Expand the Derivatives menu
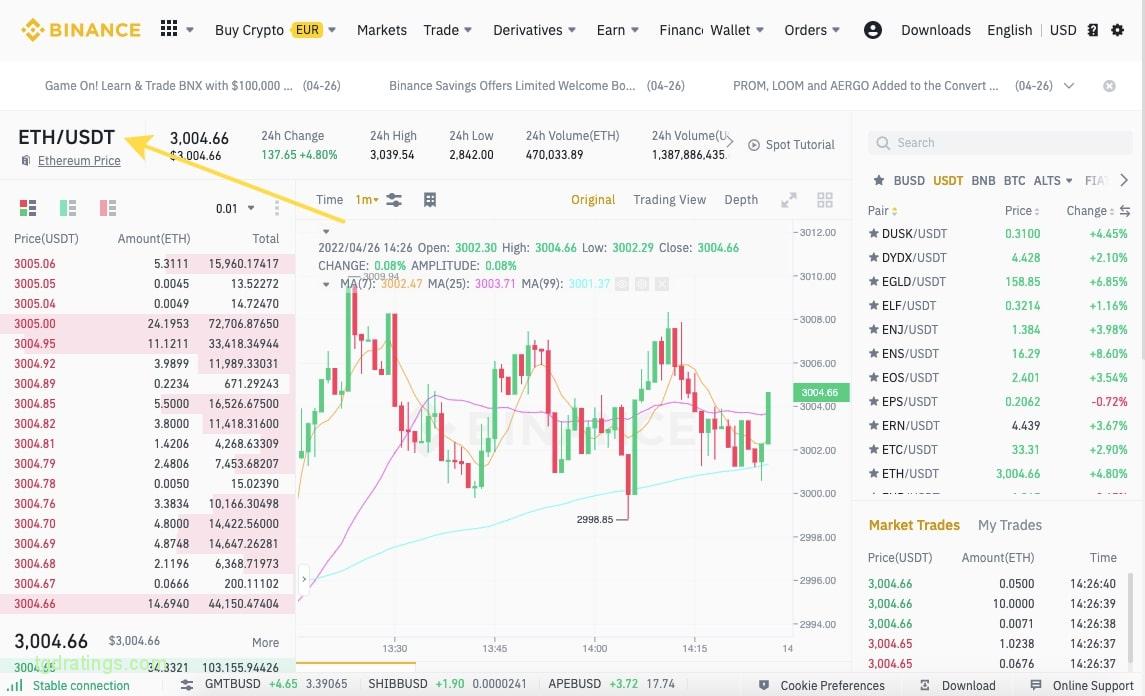Image resolution: width=1145 pixels, height=696 pixels. (535, 30)
